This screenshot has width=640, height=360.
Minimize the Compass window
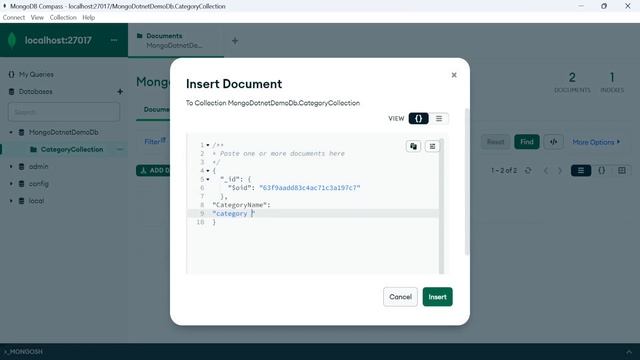coord(581,6)
